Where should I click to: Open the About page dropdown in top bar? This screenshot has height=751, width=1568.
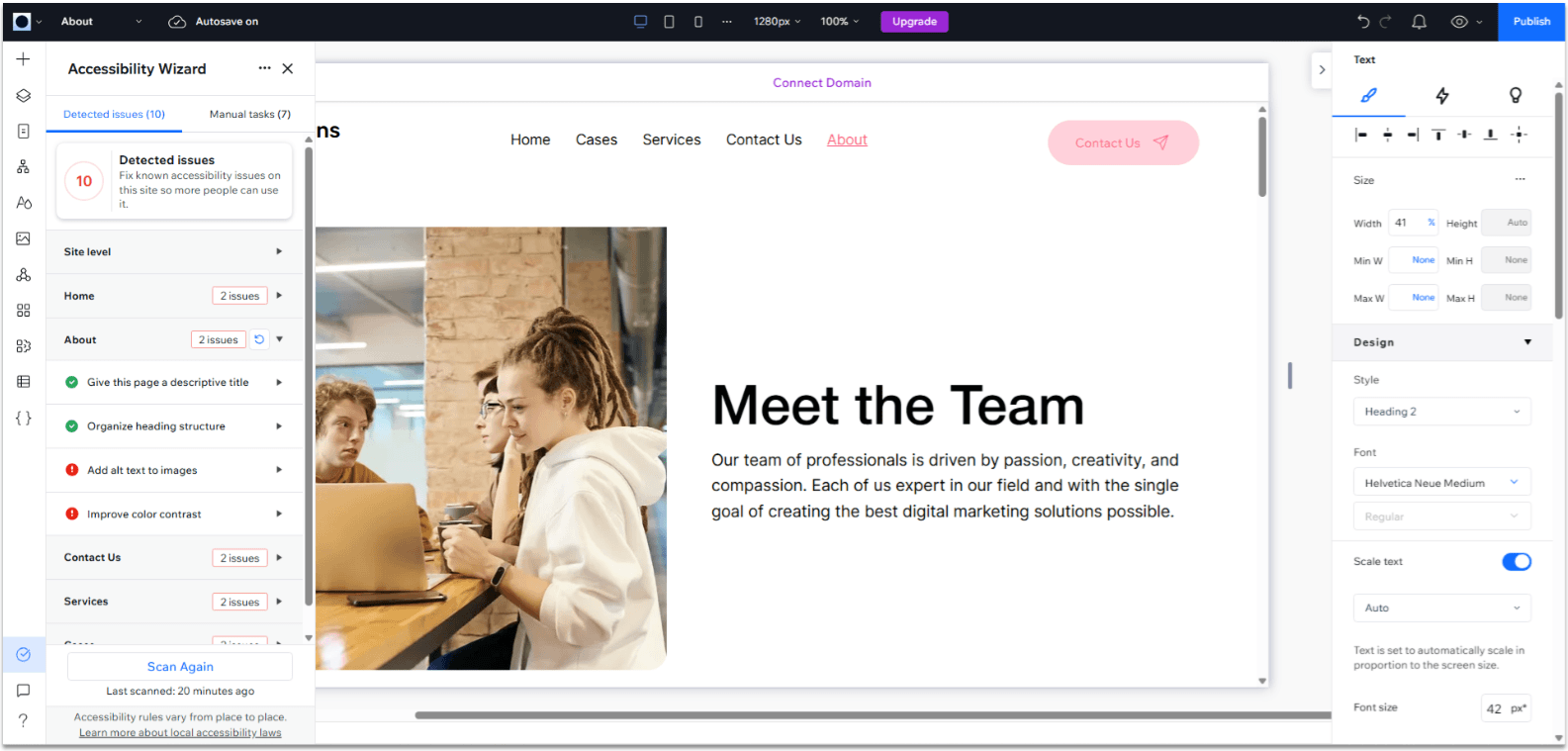pos(102,22)
